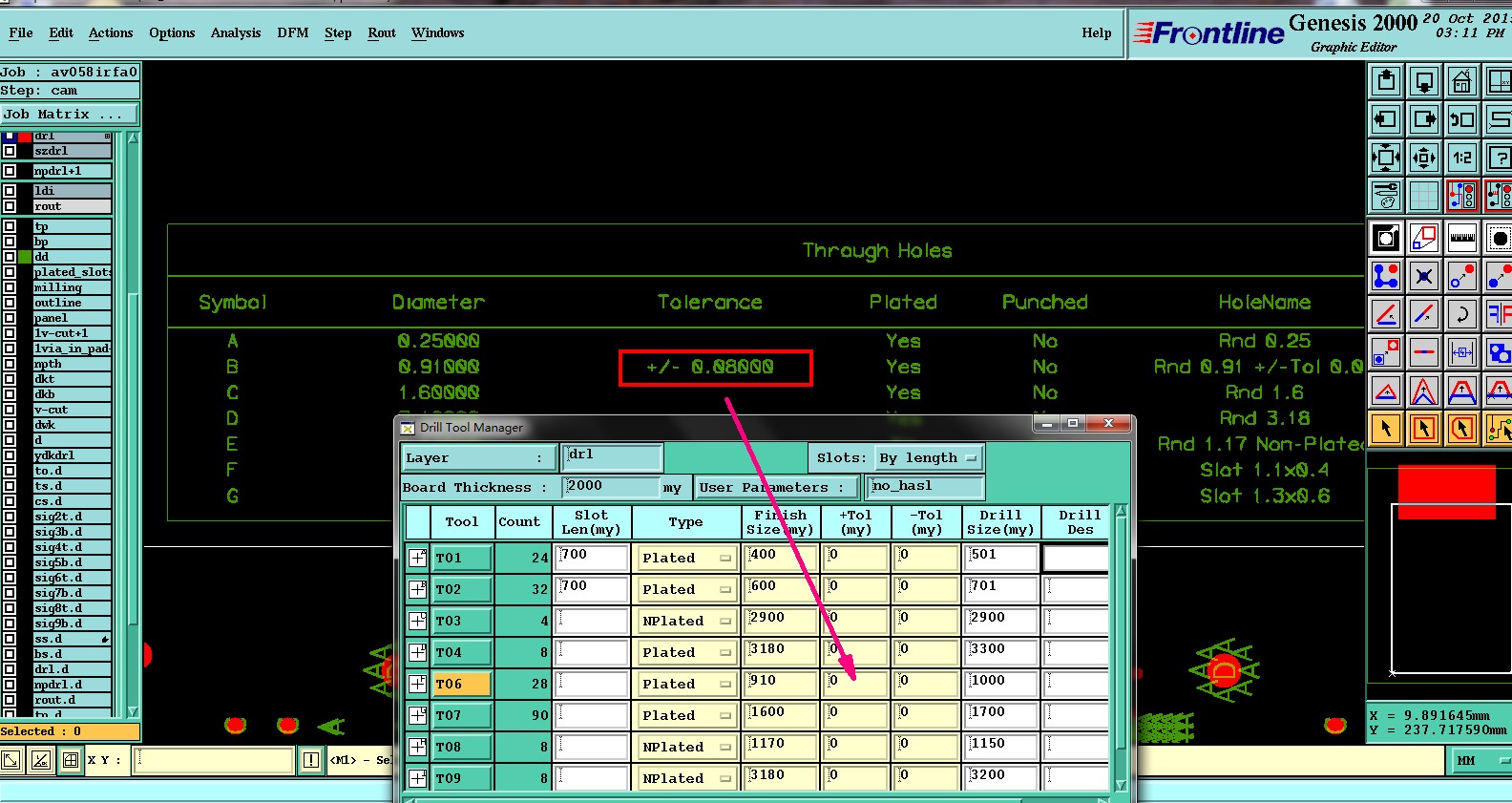Click the layer list vertical scrollbar

(x=133, y=425)
